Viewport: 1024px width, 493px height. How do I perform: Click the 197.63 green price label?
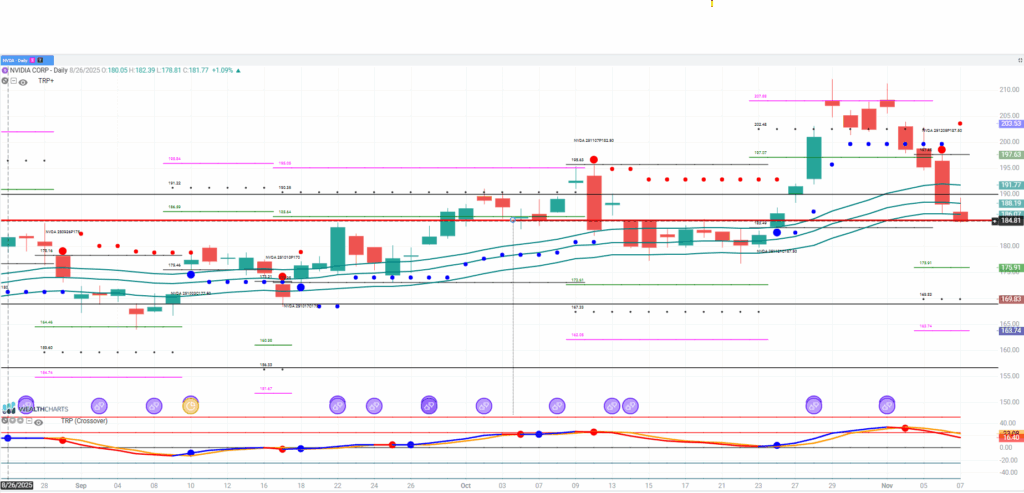(x=1009, y=155)
